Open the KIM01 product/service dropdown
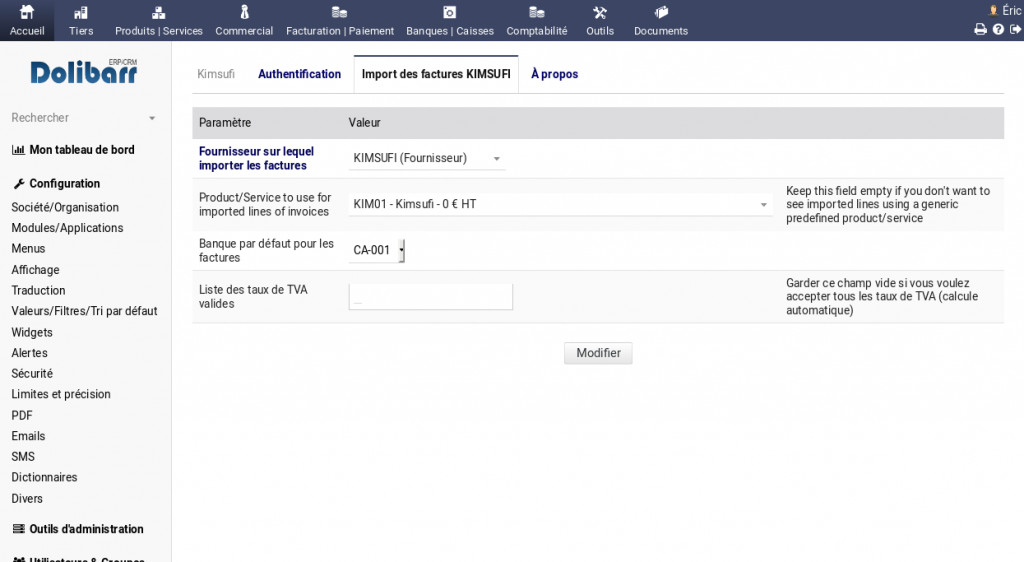The width and height of the screenshot is (1024, 562). click(560, 204)
